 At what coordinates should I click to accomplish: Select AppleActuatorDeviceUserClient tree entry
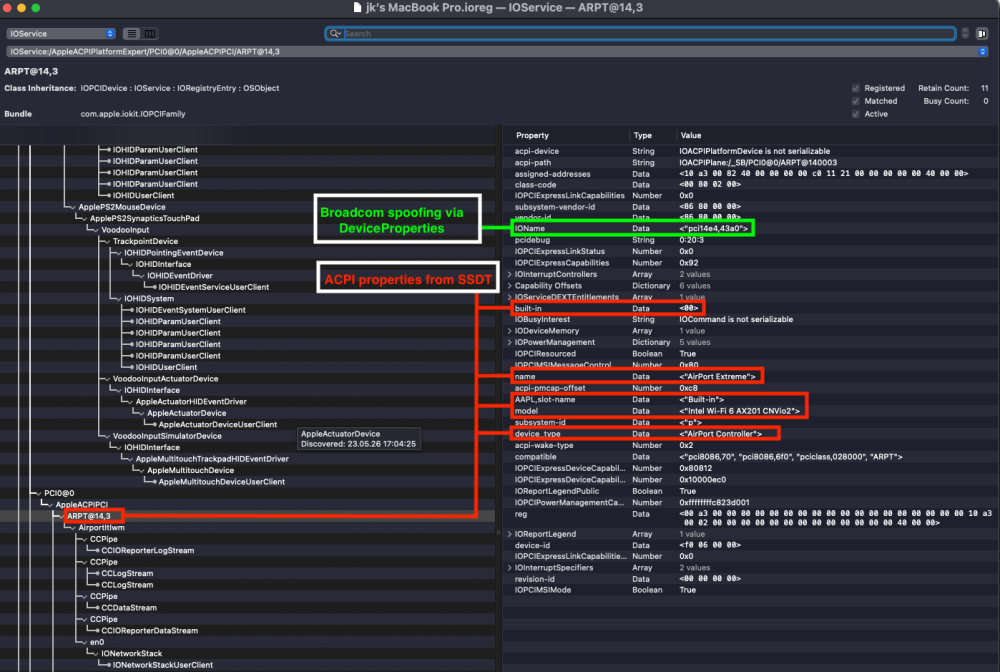[x=217, y=425]
